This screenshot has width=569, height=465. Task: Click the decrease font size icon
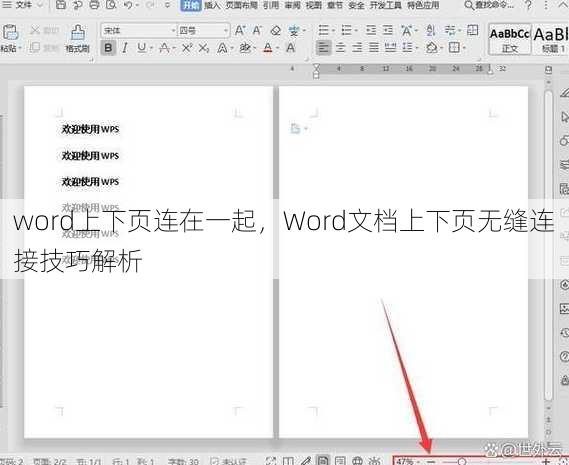[257, 30]
